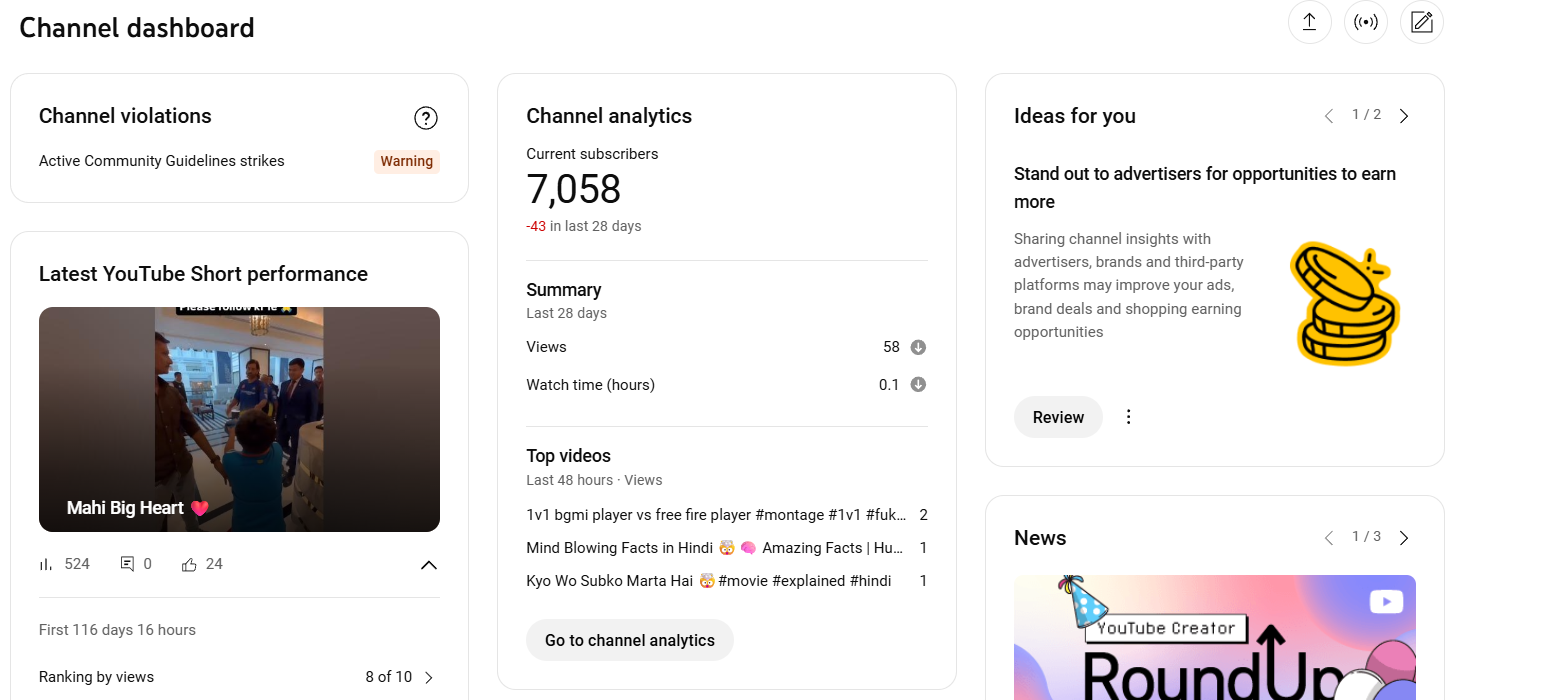Image resolution: width=1550 pixels, height=700 pixels.
Task: Open Channel violations help question mark
Action: coord(426,119)
